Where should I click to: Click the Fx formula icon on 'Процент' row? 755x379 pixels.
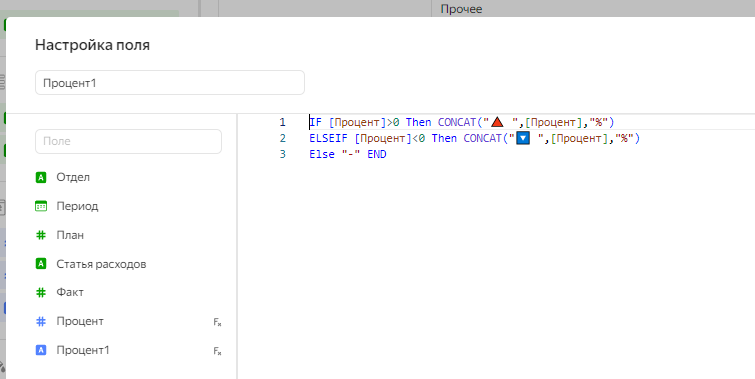217,322
